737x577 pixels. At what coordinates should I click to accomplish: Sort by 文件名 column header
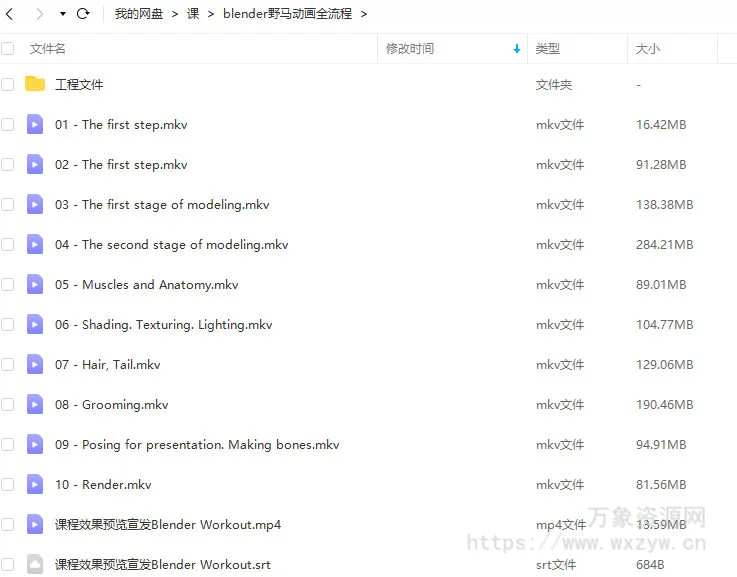48,48
